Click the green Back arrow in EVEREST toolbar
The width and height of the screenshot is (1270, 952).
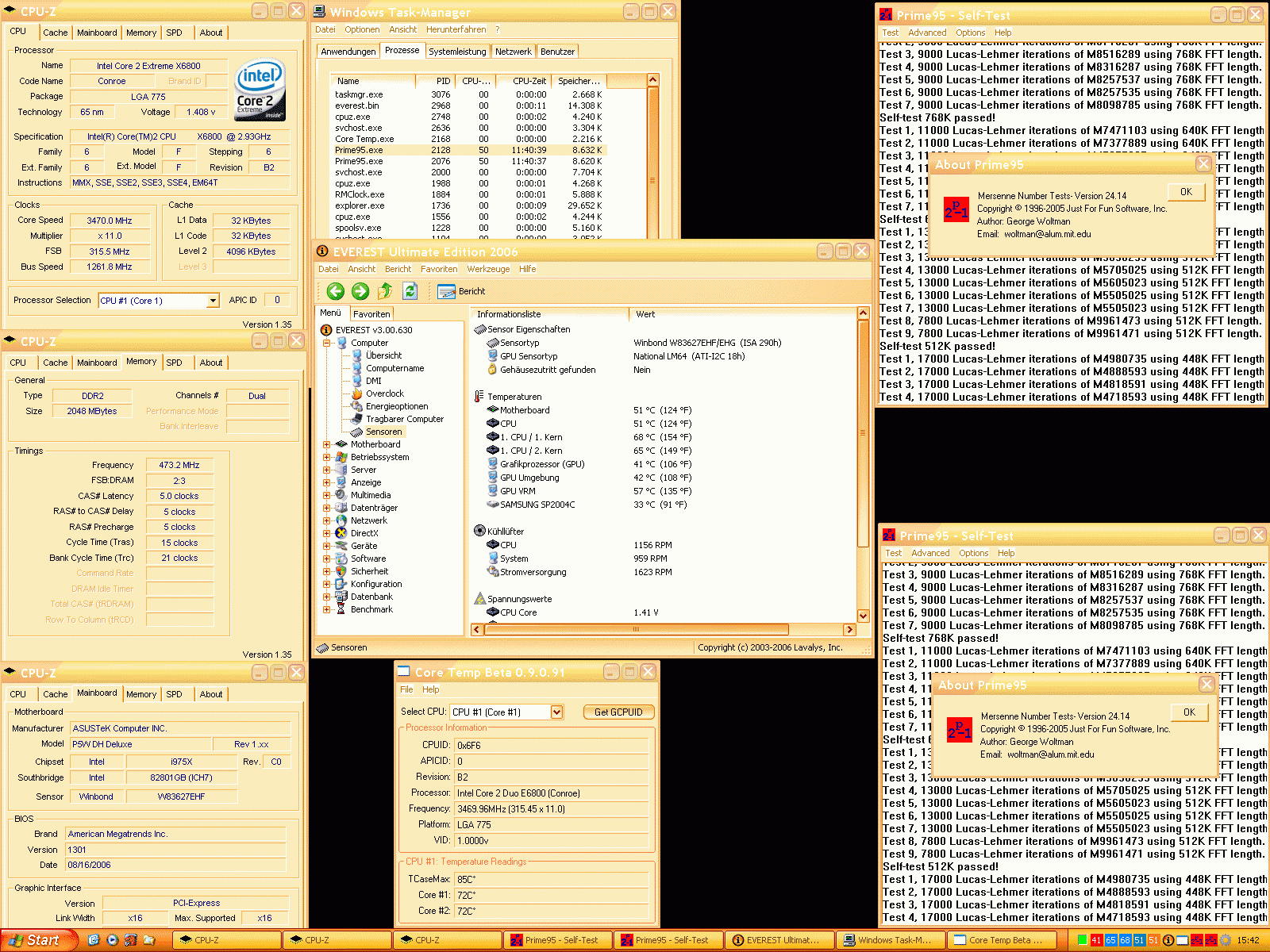click(335, 291)
